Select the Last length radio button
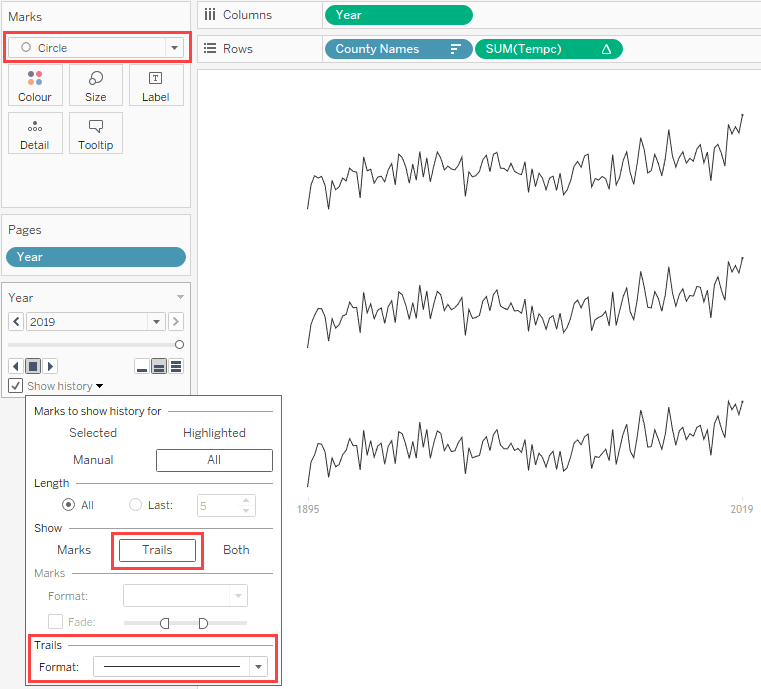This screenshot has width=761, height=689. (136, 505)
